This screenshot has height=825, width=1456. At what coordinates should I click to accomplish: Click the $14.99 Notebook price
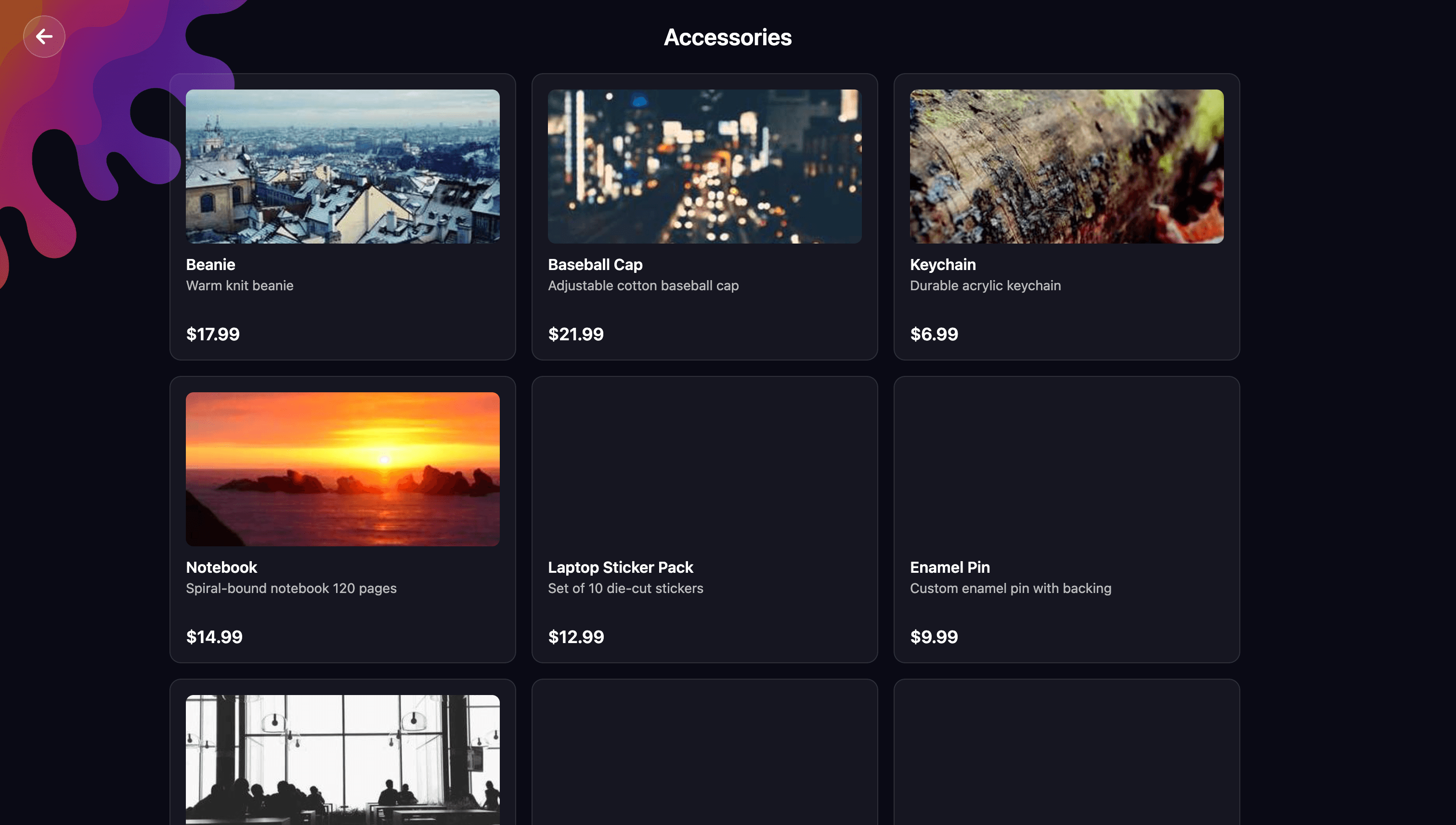point(214,637)
